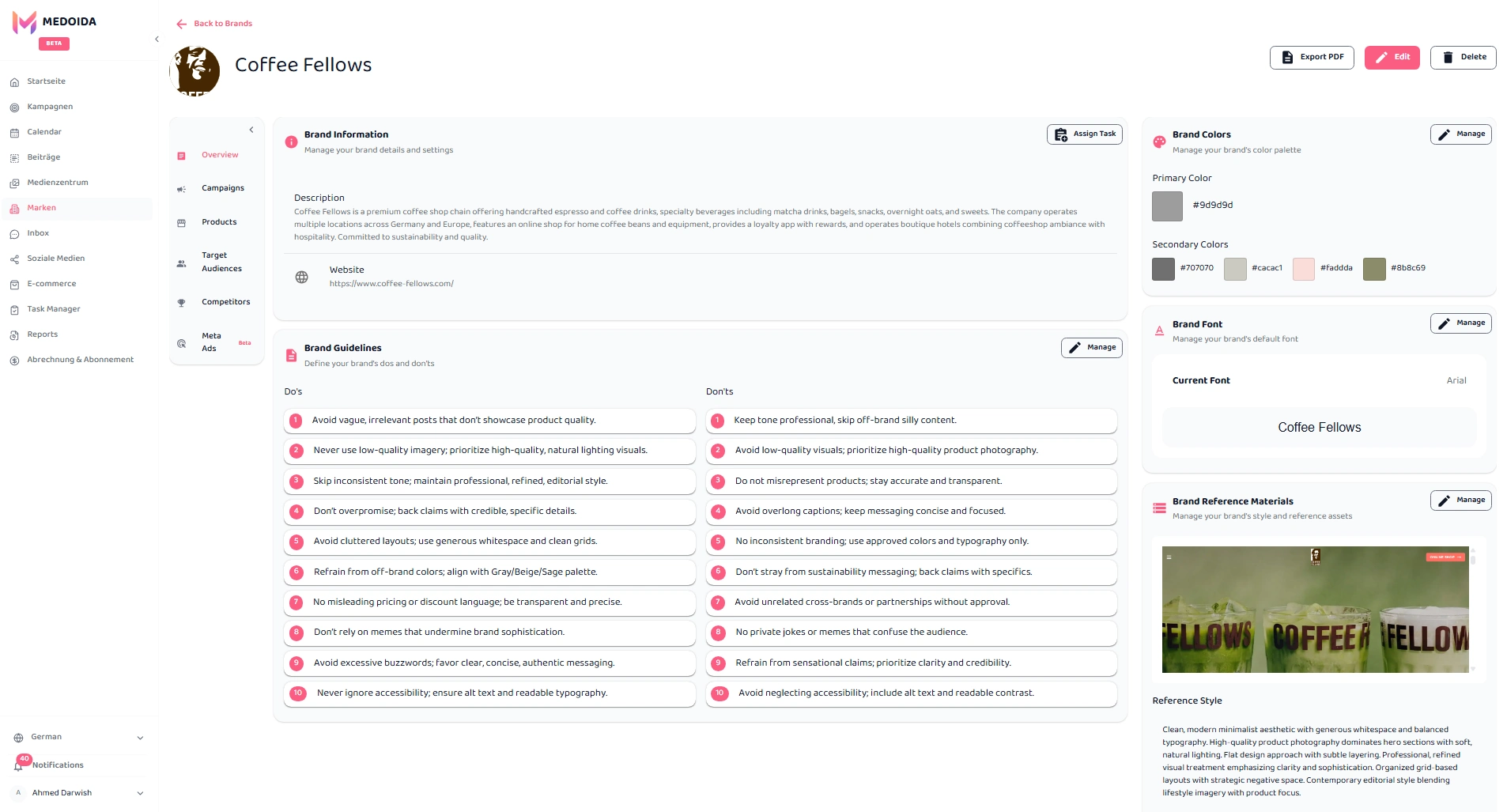This screenshot has height=812, width=1507.
Task: Click the Campaigns megaphone icon
Action: [181, 189]
